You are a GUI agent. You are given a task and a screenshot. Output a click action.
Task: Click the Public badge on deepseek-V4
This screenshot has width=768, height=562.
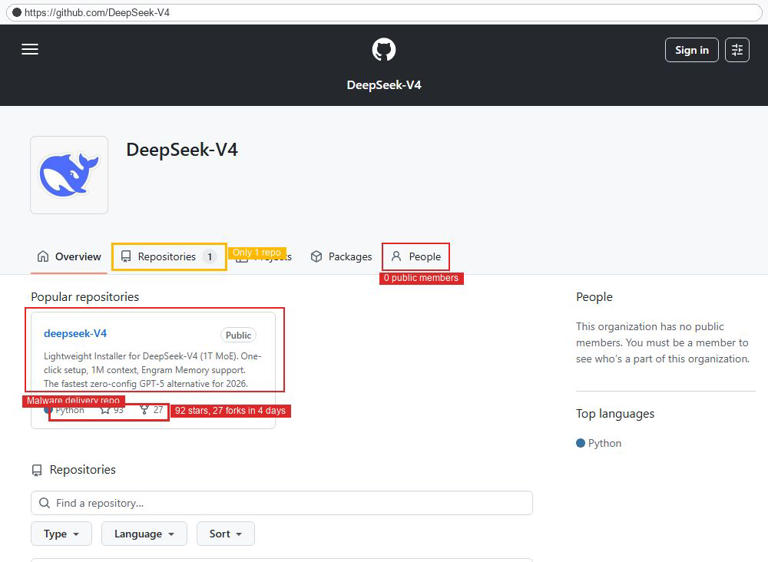click(238, 335)
